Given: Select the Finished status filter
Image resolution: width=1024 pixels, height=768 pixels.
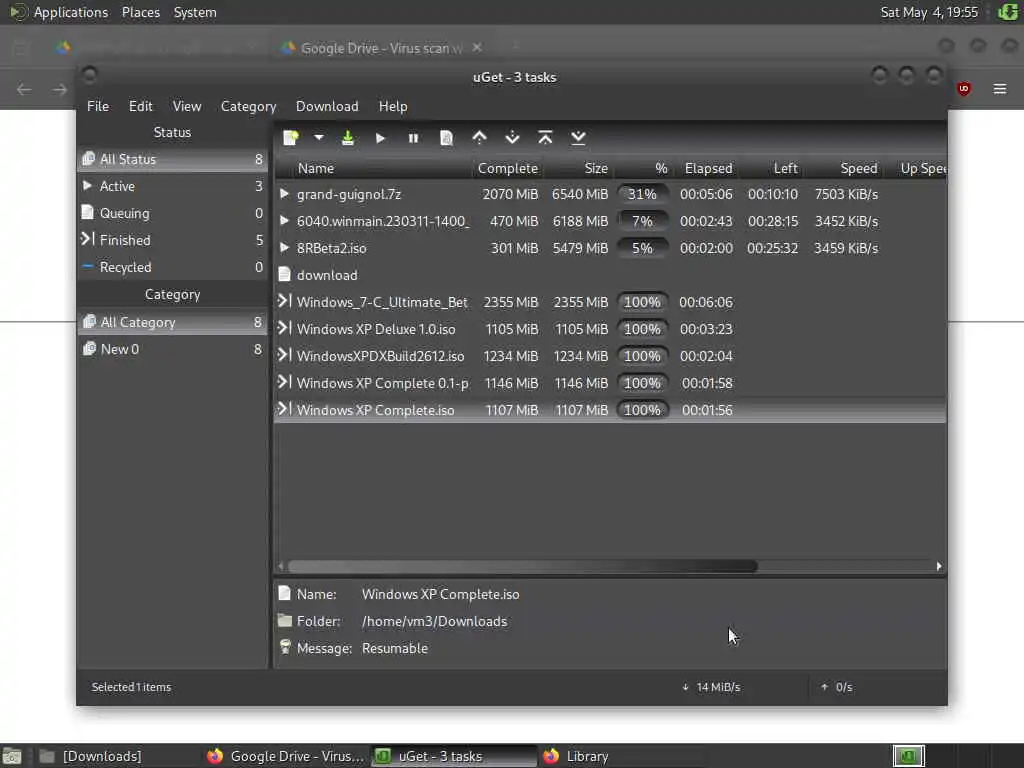Looking at the screenshot, I should tap(172, 240).
